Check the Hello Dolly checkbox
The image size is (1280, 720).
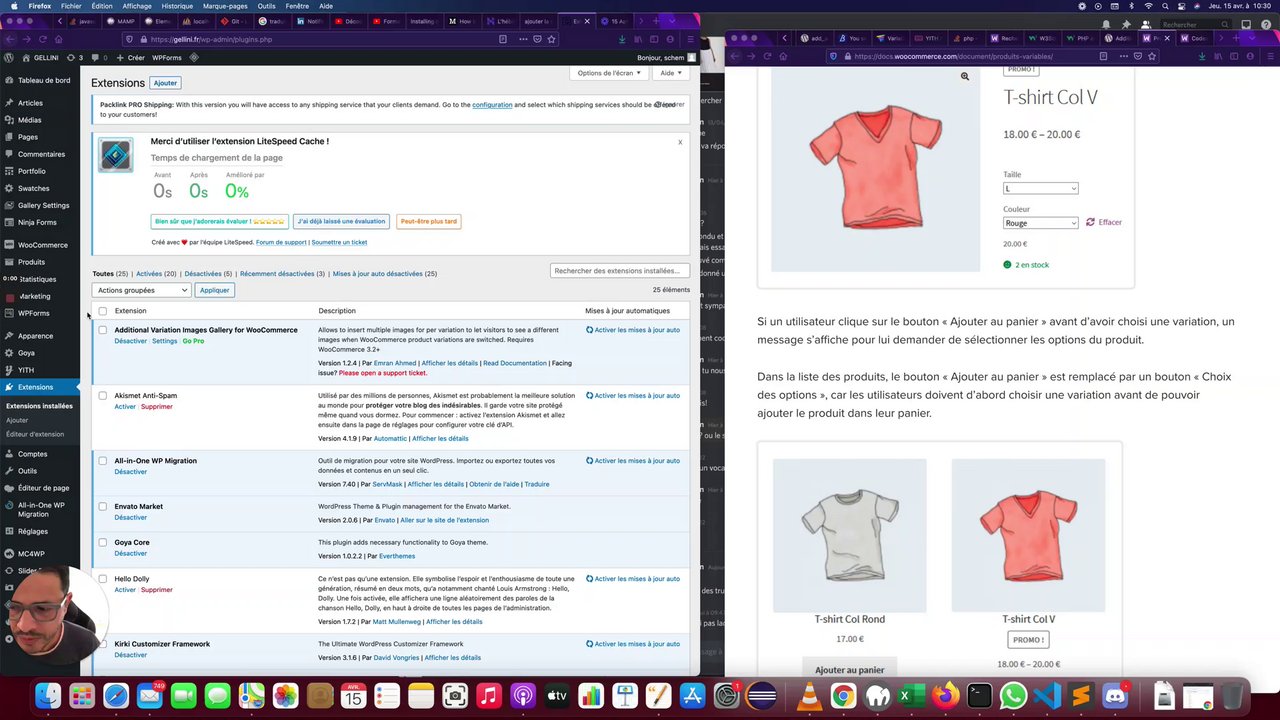coord(102,579)
